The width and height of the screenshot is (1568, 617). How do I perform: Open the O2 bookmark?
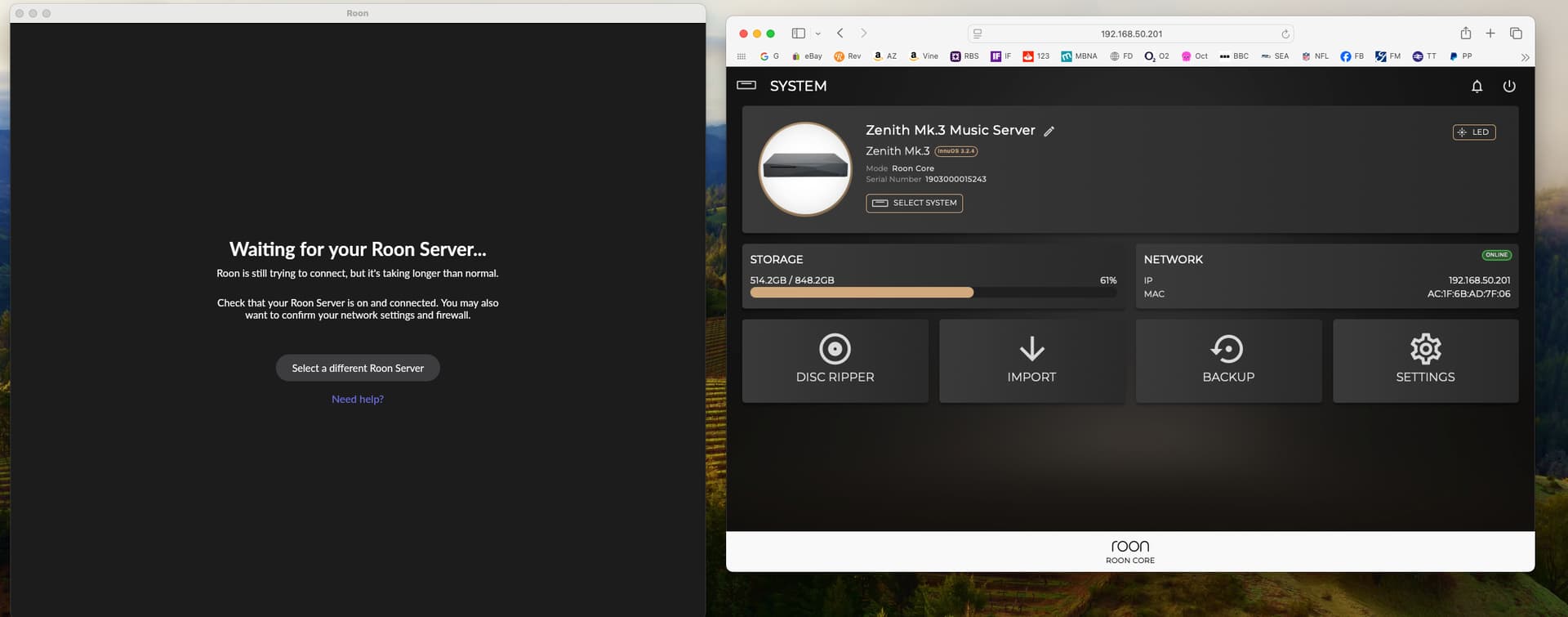(x=1157, y=56)
